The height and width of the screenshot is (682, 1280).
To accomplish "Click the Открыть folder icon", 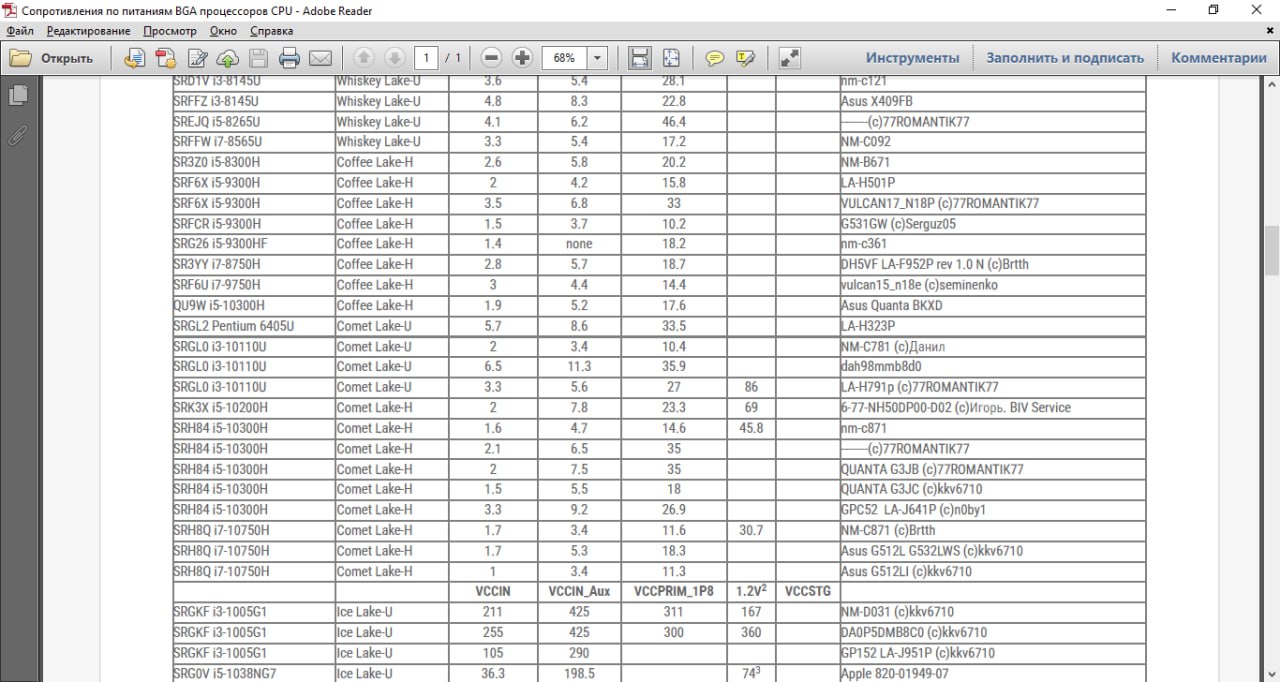I will tap(20, 58).
